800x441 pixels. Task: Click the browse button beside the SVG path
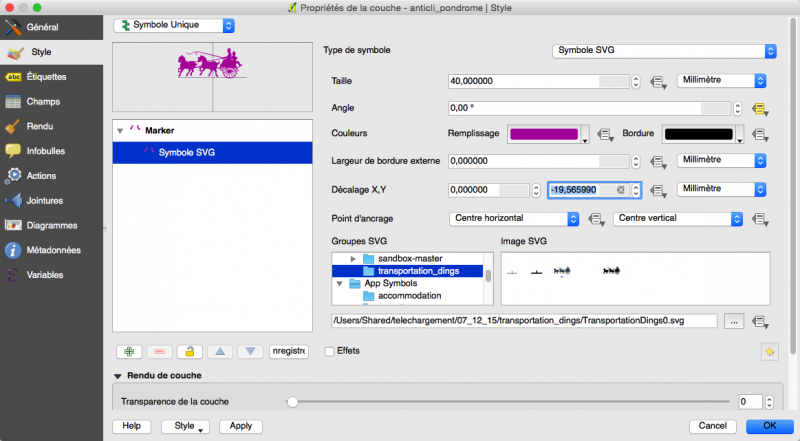point(735,321)
